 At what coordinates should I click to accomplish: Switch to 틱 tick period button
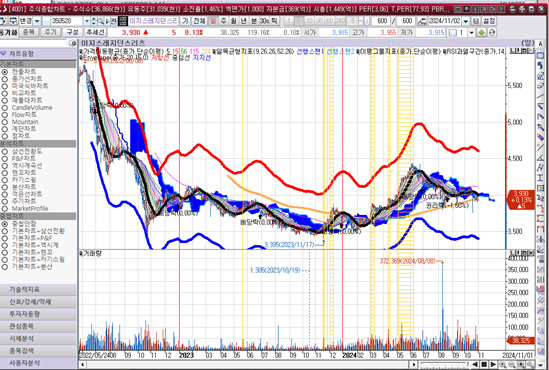(275, 21)
